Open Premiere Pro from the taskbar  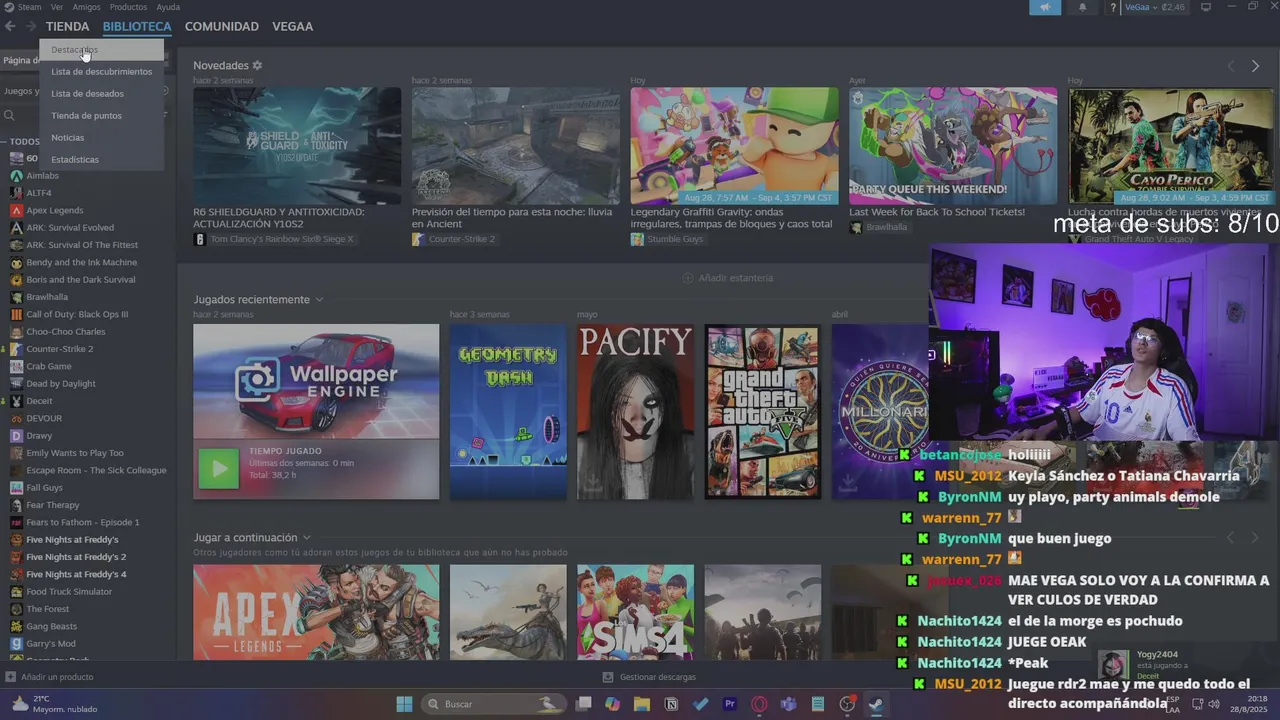coord(730,704)
